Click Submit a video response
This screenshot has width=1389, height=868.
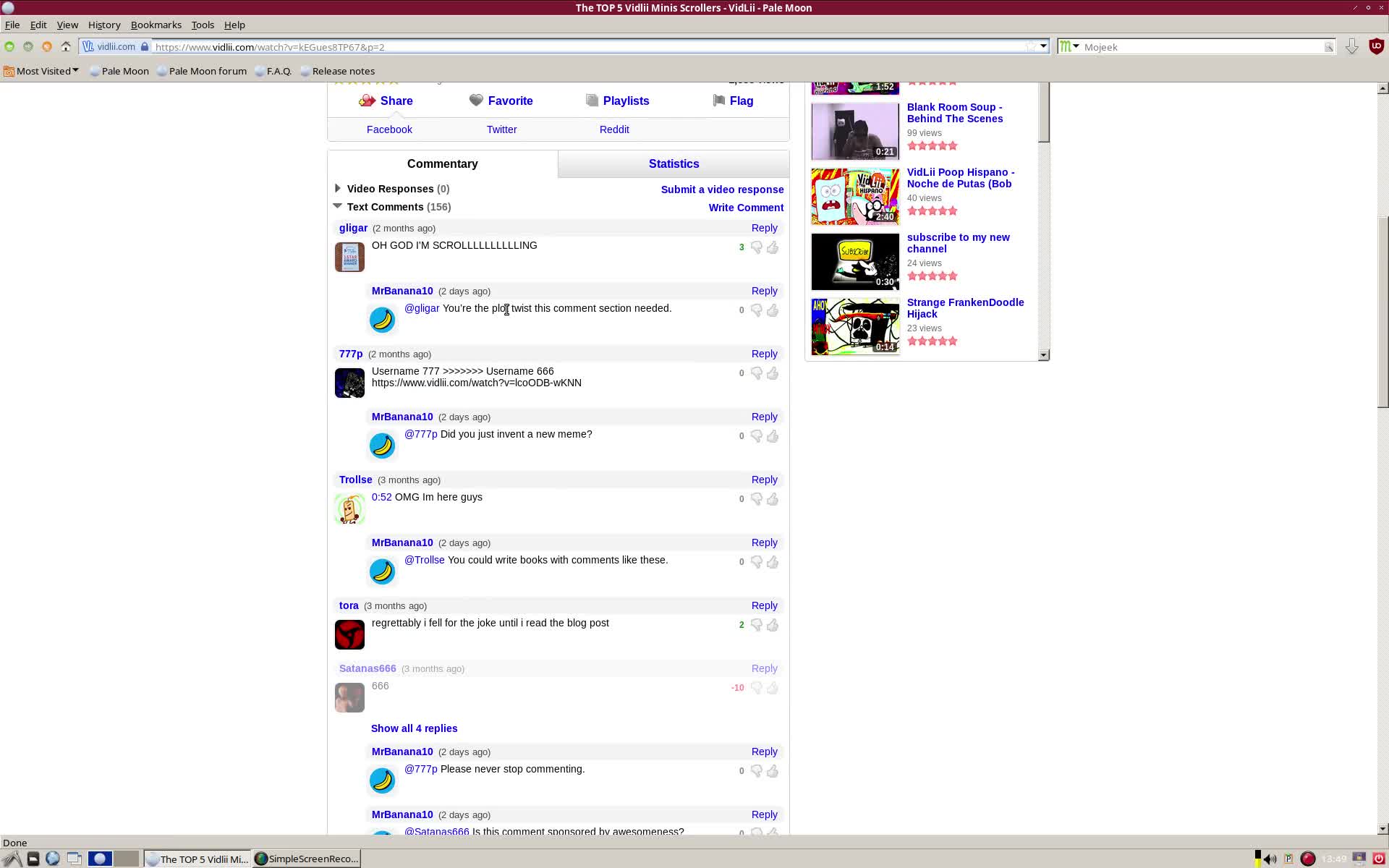(x=722, y=190)
